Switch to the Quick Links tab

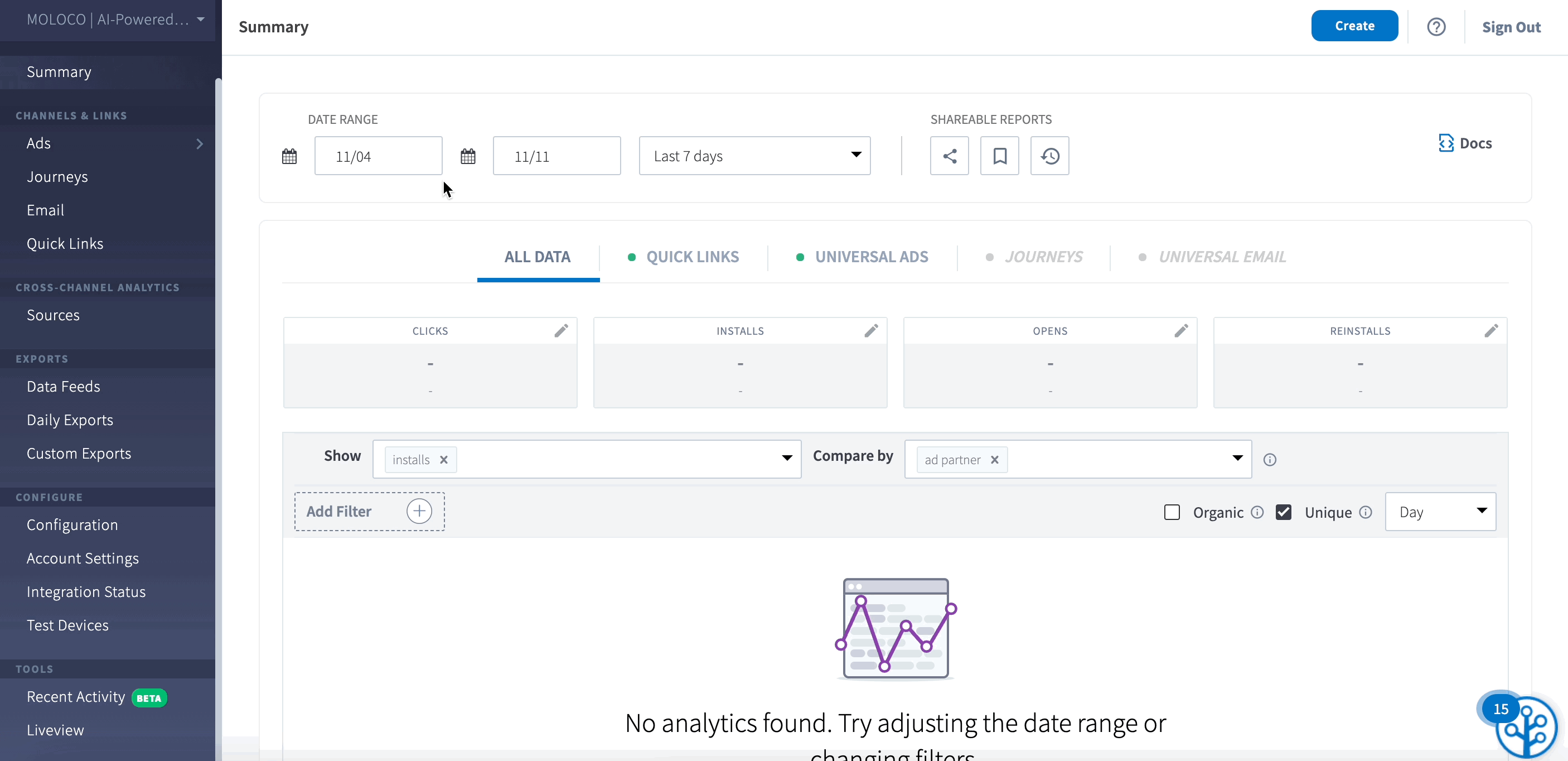692,257
